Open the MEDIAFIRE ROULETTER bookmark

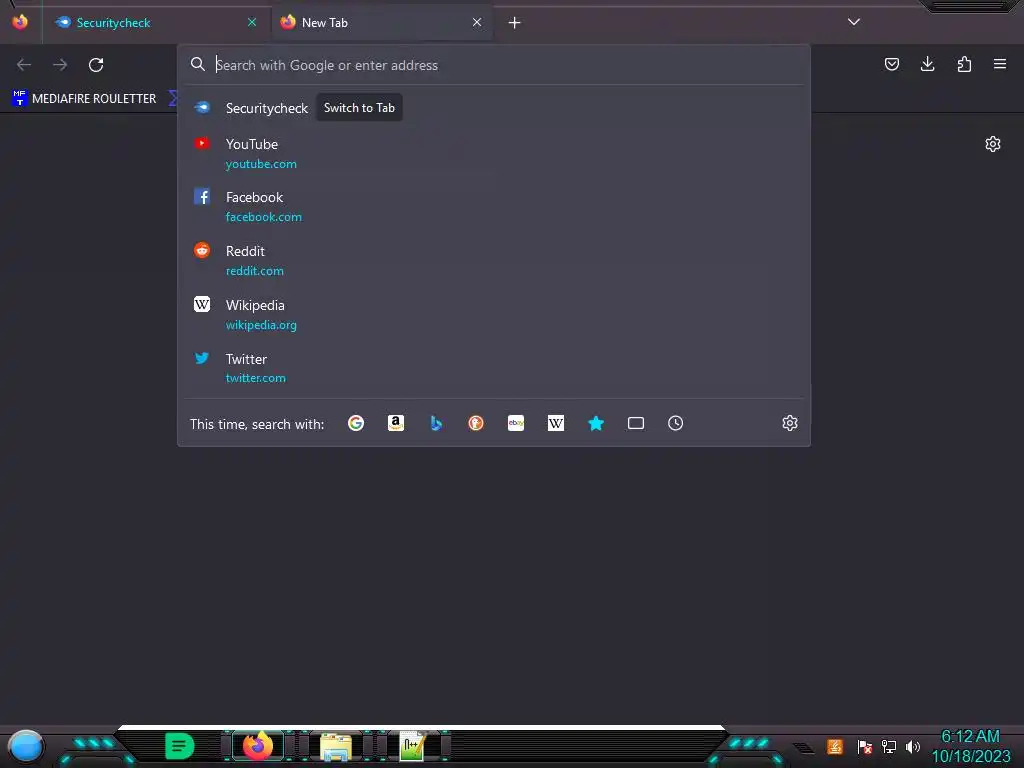(x=84, y=99)
